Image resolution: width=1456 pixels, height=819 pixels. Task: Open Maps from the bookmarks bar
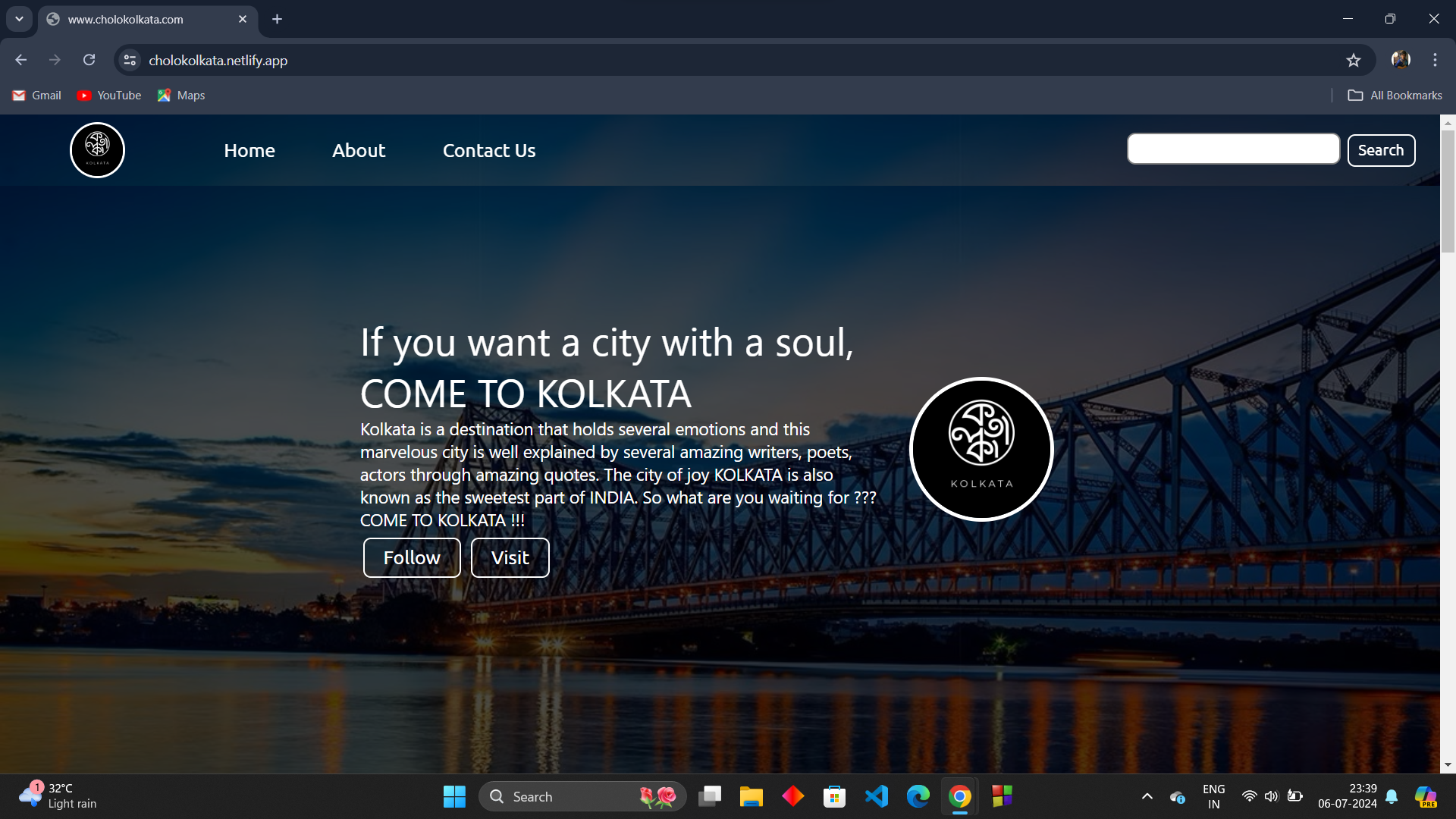(x=180, y=95)
